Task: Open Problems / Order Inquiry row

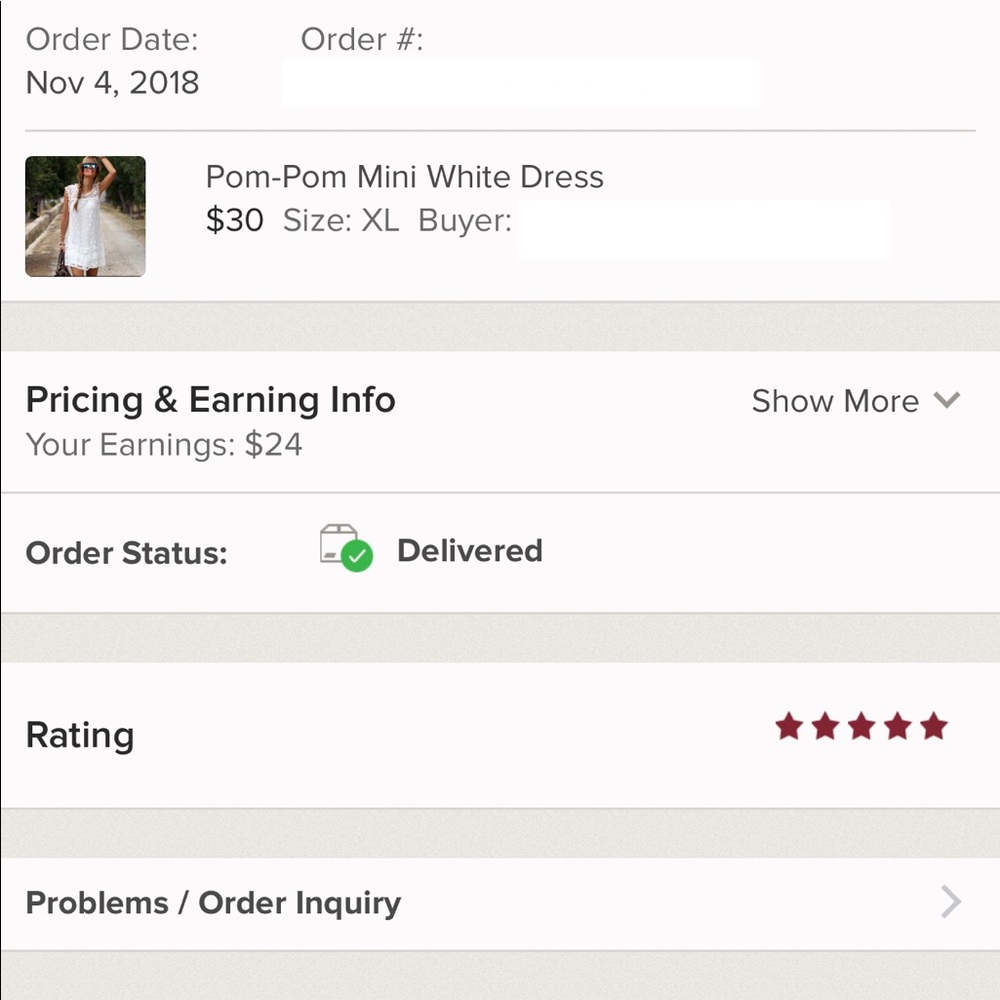Action: click(x=500, y=903)
